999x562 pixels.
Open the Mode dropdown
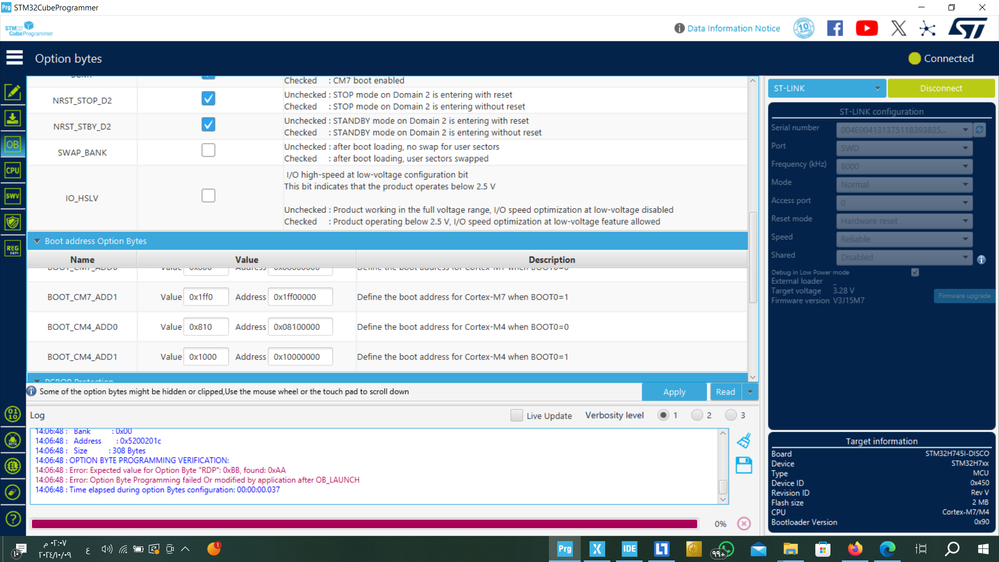(x=904, y=184)
